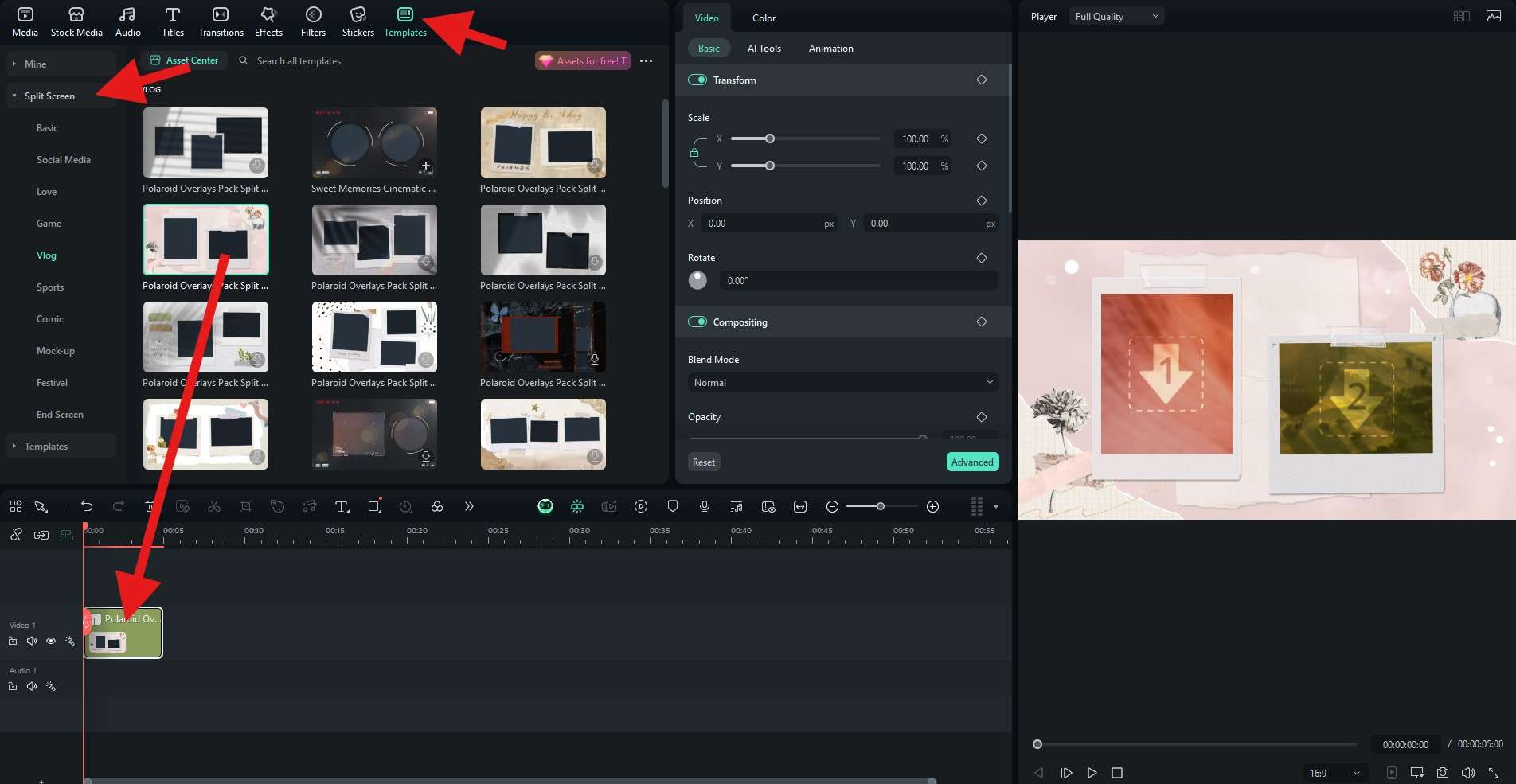Click the Redo arrow in timeline toolbar

coord(119,506)
